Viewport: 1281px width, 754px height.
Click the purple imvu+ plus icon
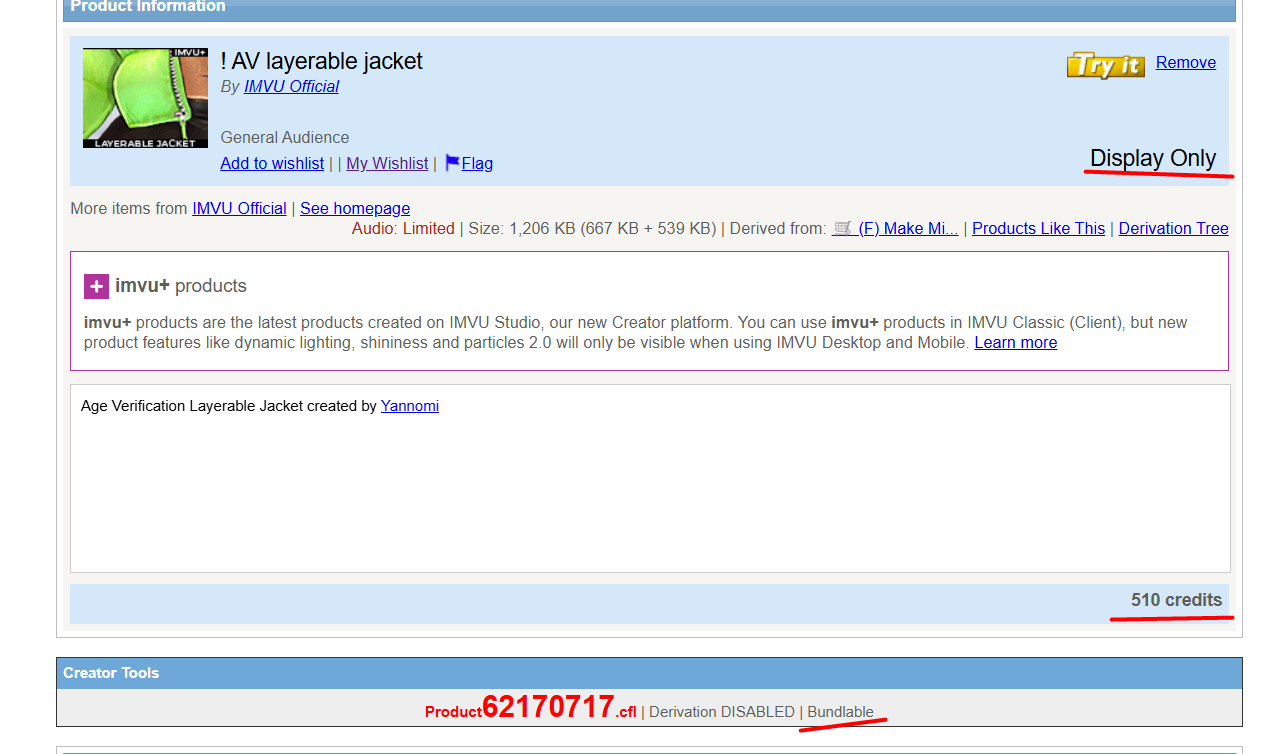(96, 286)
